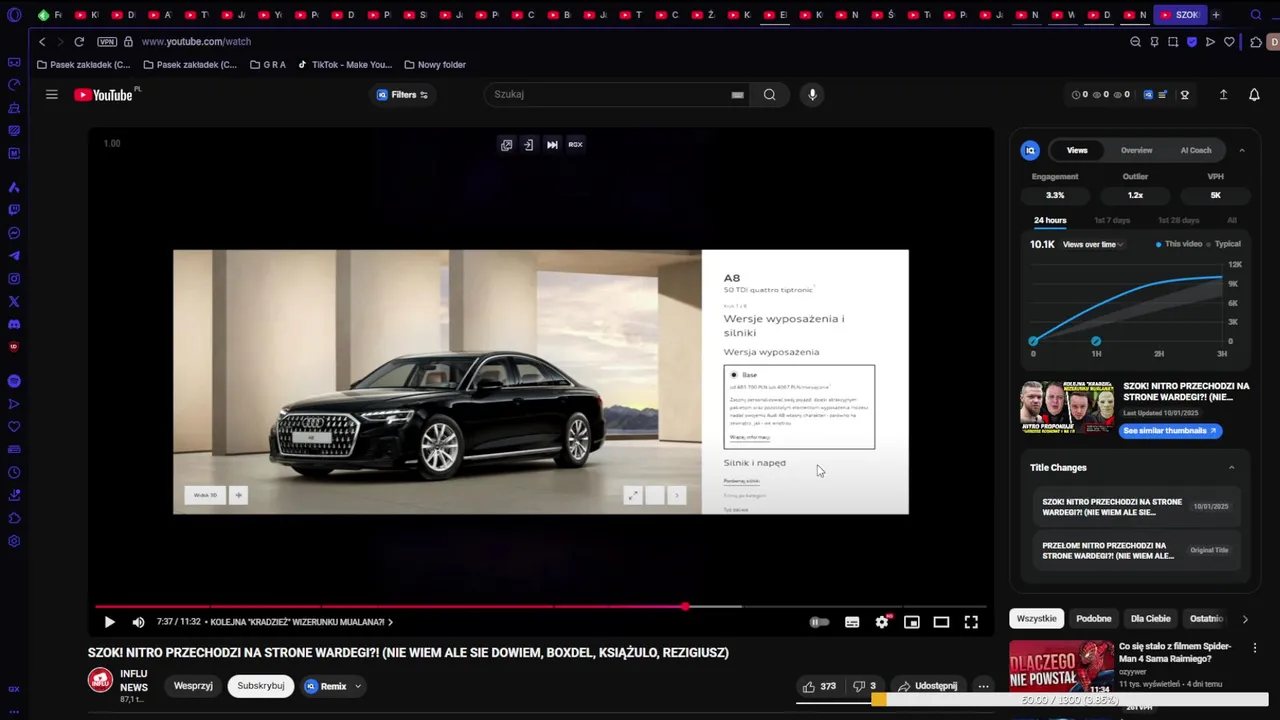Mute the video volume

[x=138, y=622]
